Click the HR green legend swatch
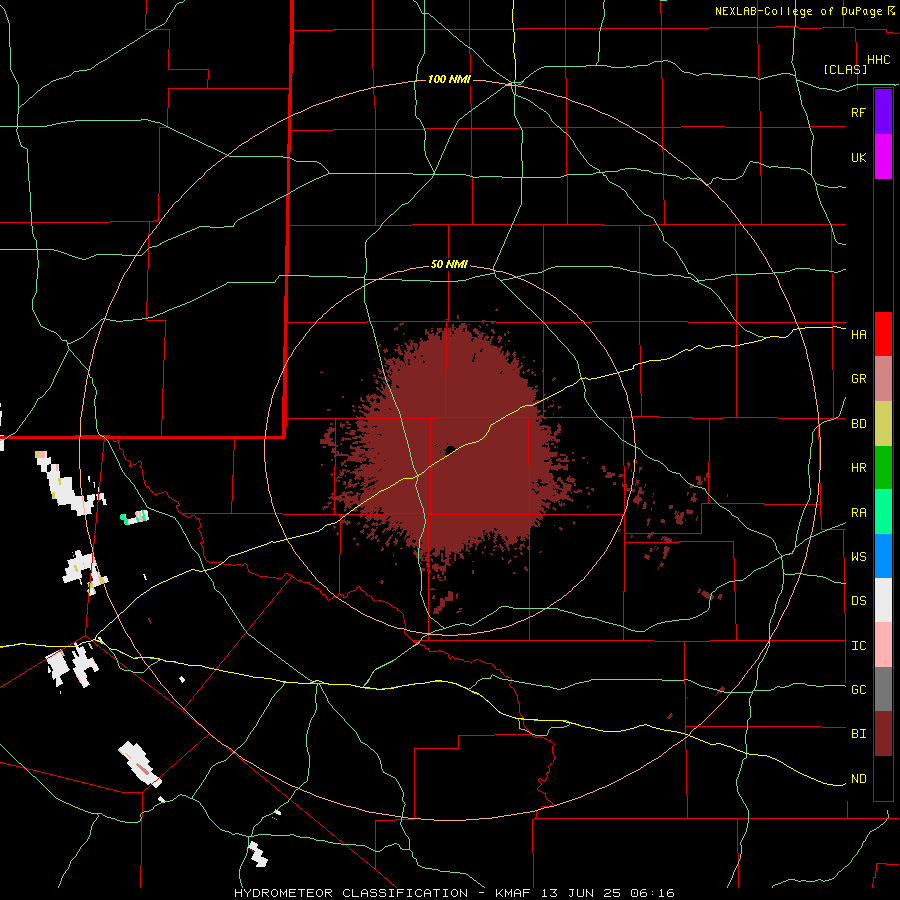Image resolution: width=900 pixels, height=900 pixels. tap(883, 468)
